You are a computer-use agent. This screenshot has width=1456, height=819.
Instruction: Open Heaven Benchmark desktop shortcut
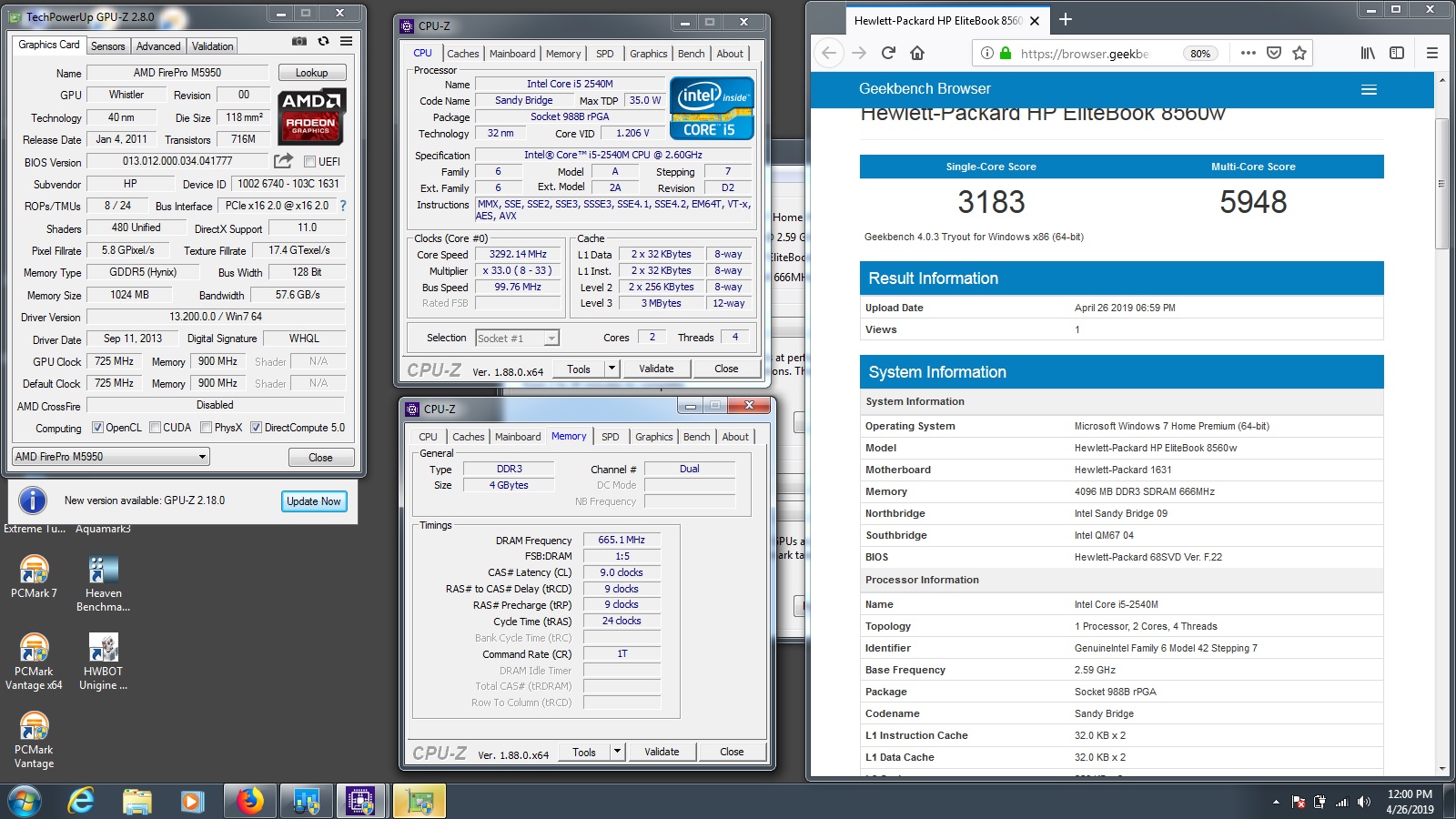[103, 584]
